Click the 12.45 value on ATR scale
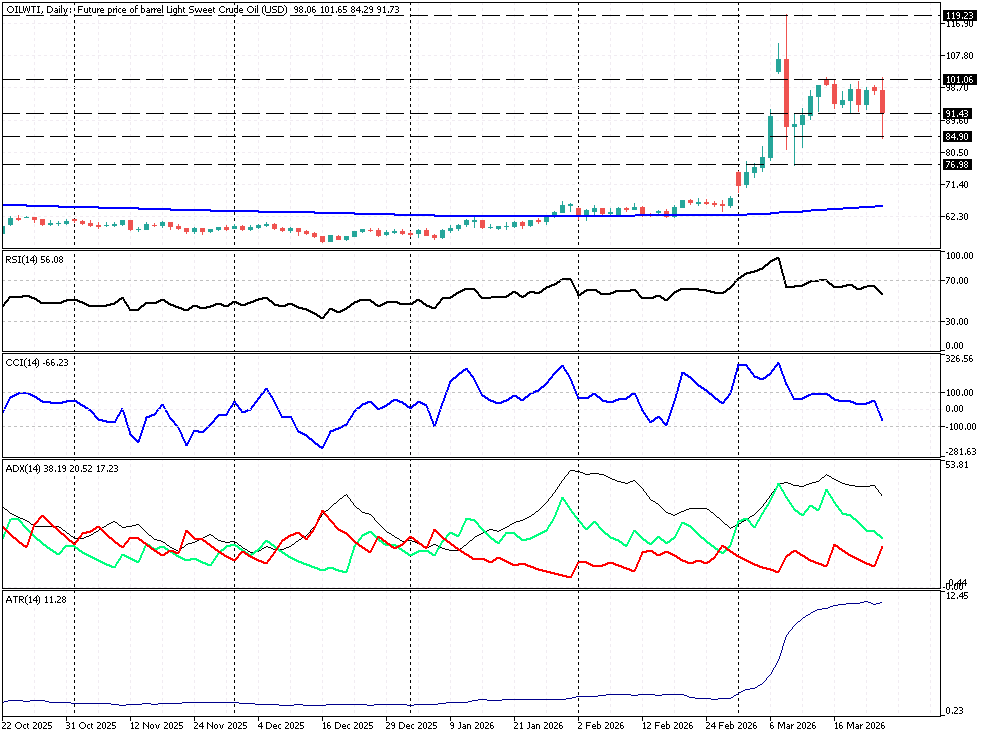Viewport: 983px width, 737px height. (x=959, y=596)
